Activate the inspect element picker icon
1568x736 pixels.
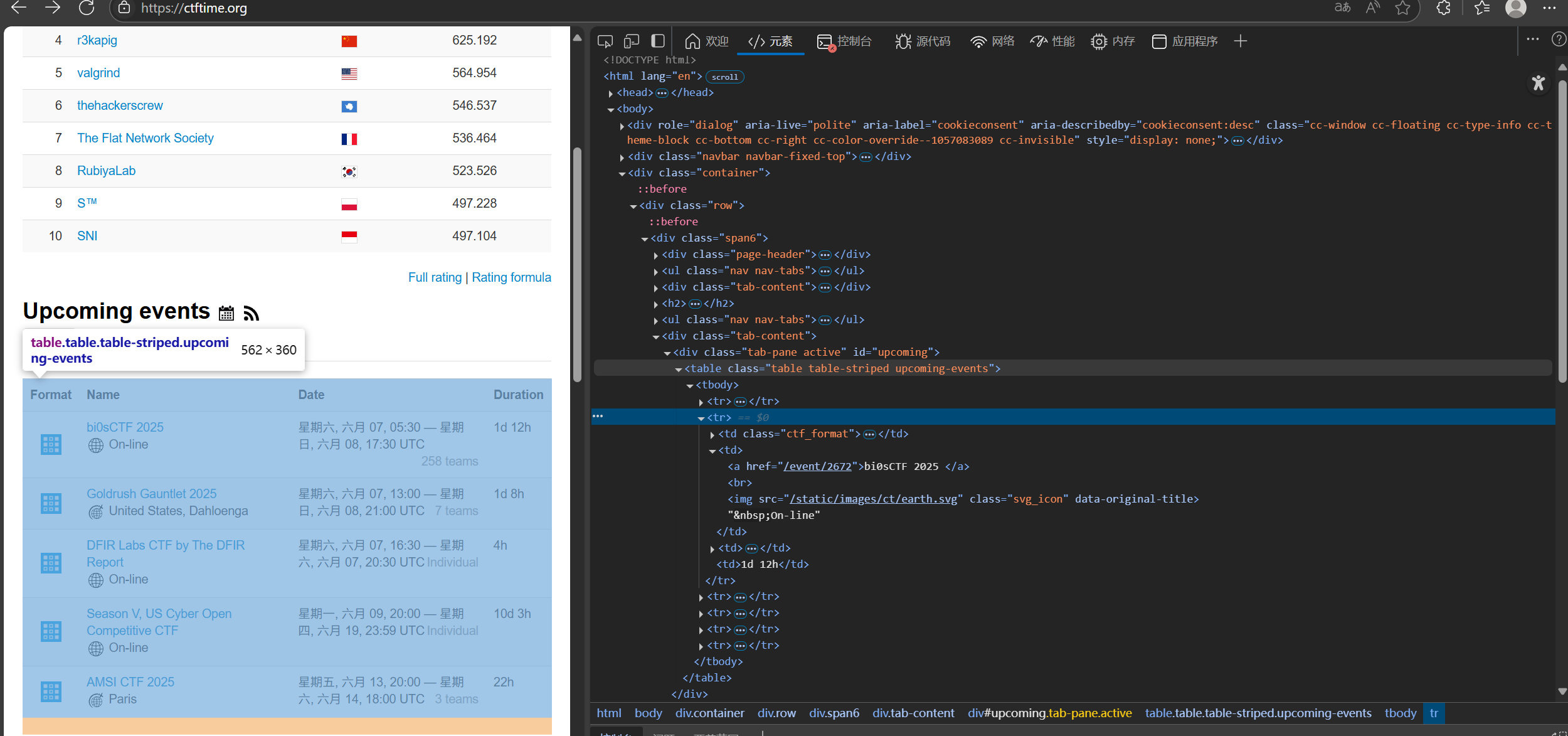click(605, 41)
